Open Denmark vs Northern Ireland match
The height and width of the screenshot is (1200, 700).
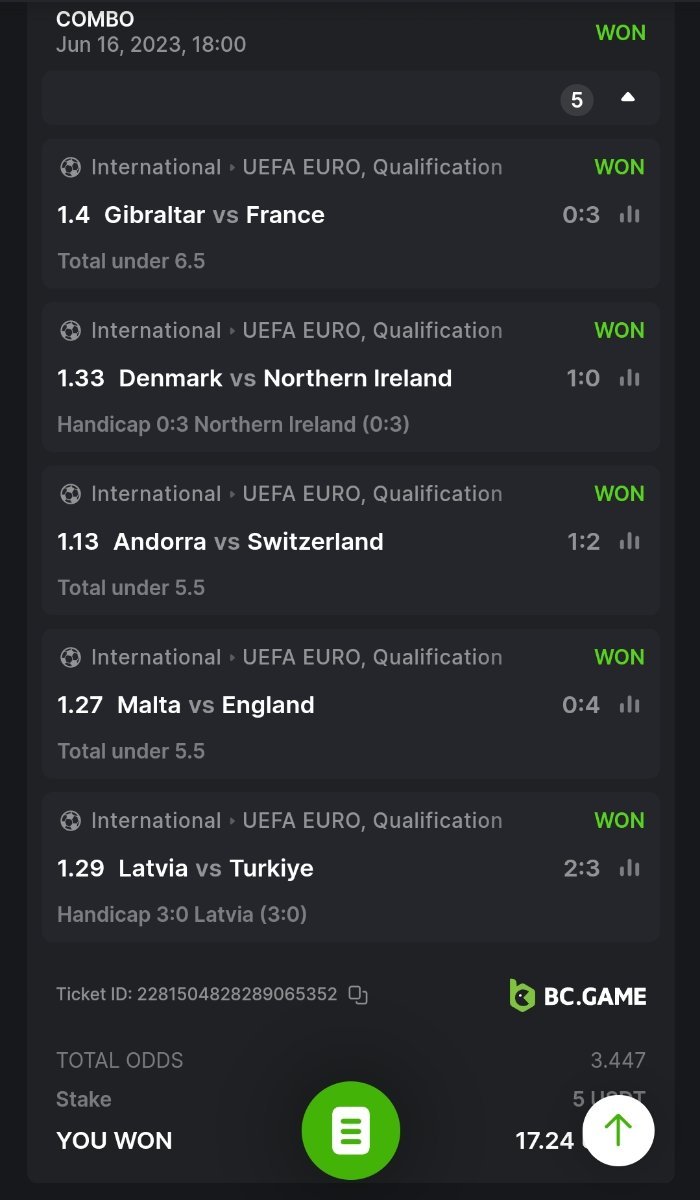(x=285, y=378)
